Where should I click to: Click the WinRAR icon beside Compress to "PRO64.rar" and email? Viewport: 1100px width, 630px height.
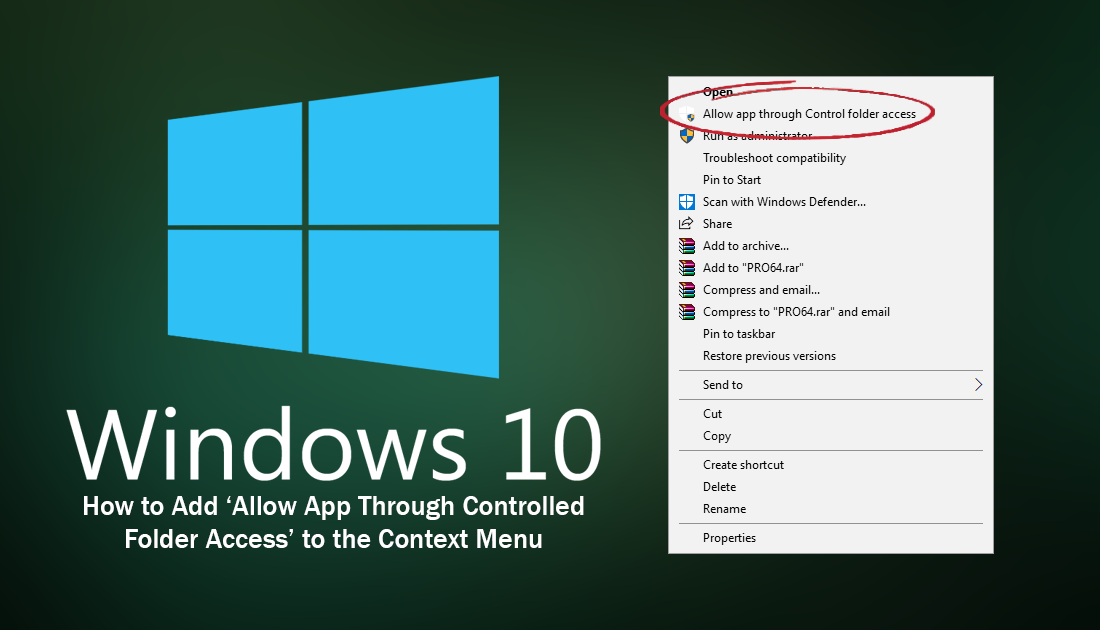[687, 311]
